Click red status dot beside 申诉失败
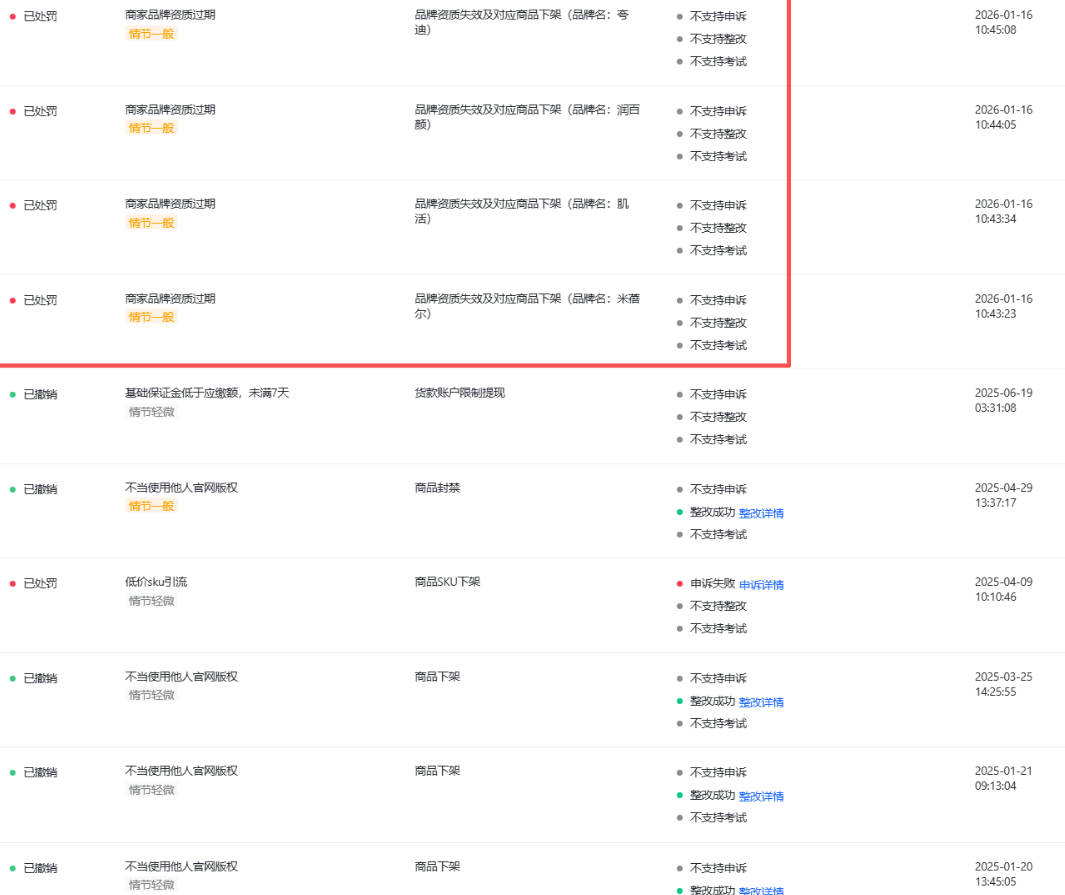 tap(680, 584)
